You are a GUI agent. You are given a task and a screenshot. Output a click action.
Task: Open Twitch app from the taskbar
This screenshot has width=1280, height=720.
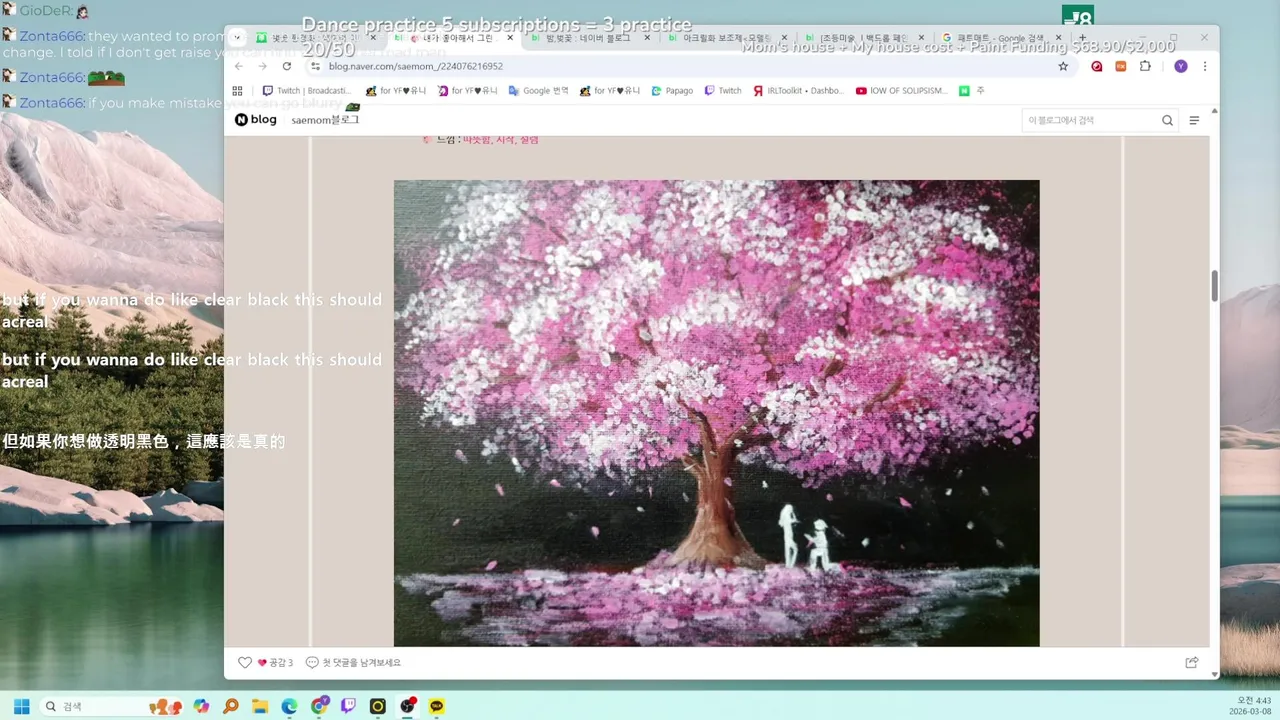click(348, 706)
